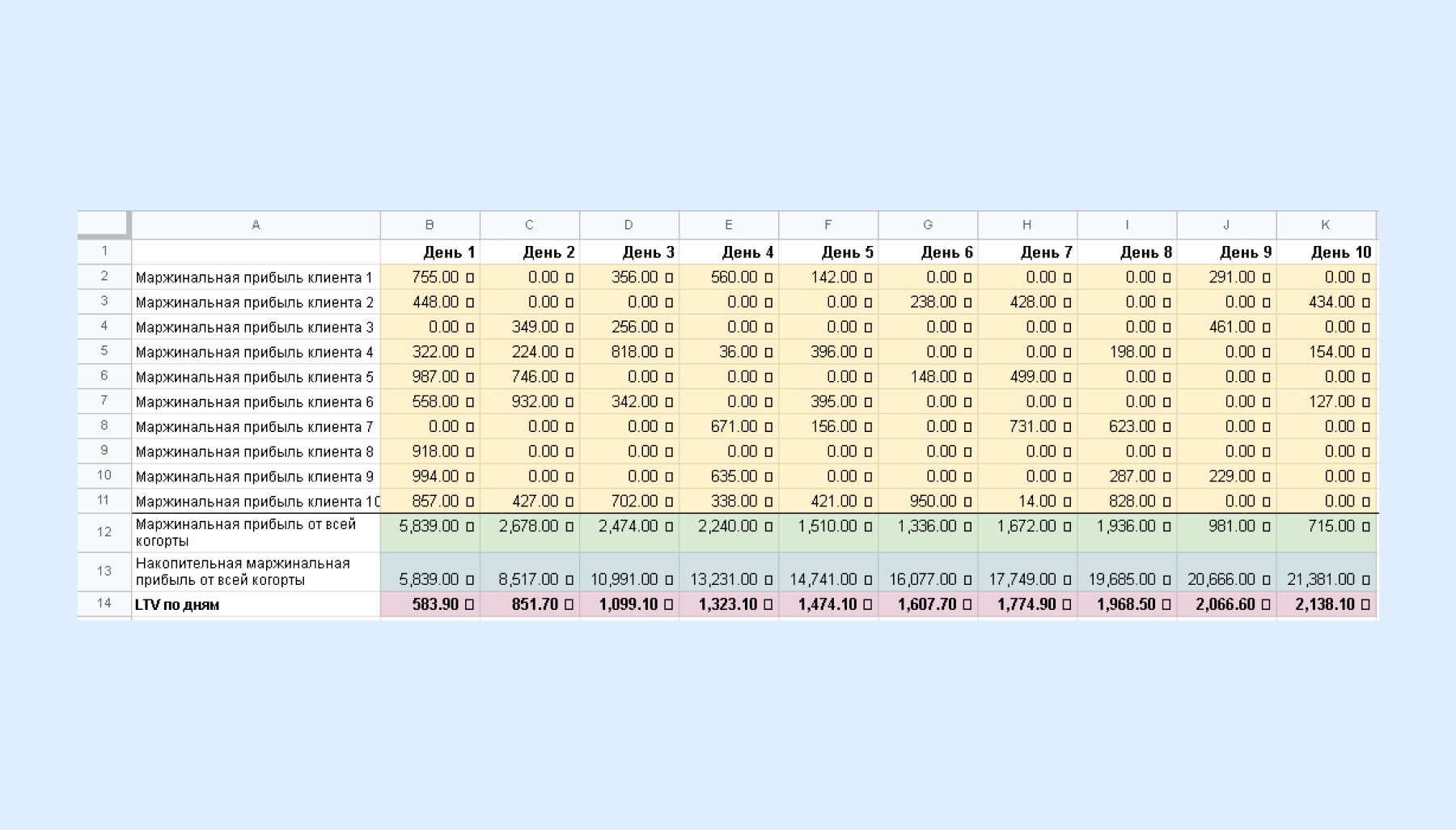The width and height of the screenshot is (1456, 830).
Task: Click cell with value 36.00
Action: pyautogui.click(x=729, y=351)
